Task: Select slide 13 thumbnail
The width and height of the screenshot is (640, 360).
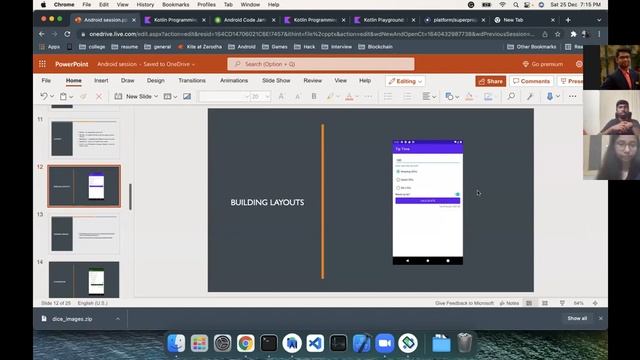Action: tap(84, 234)
